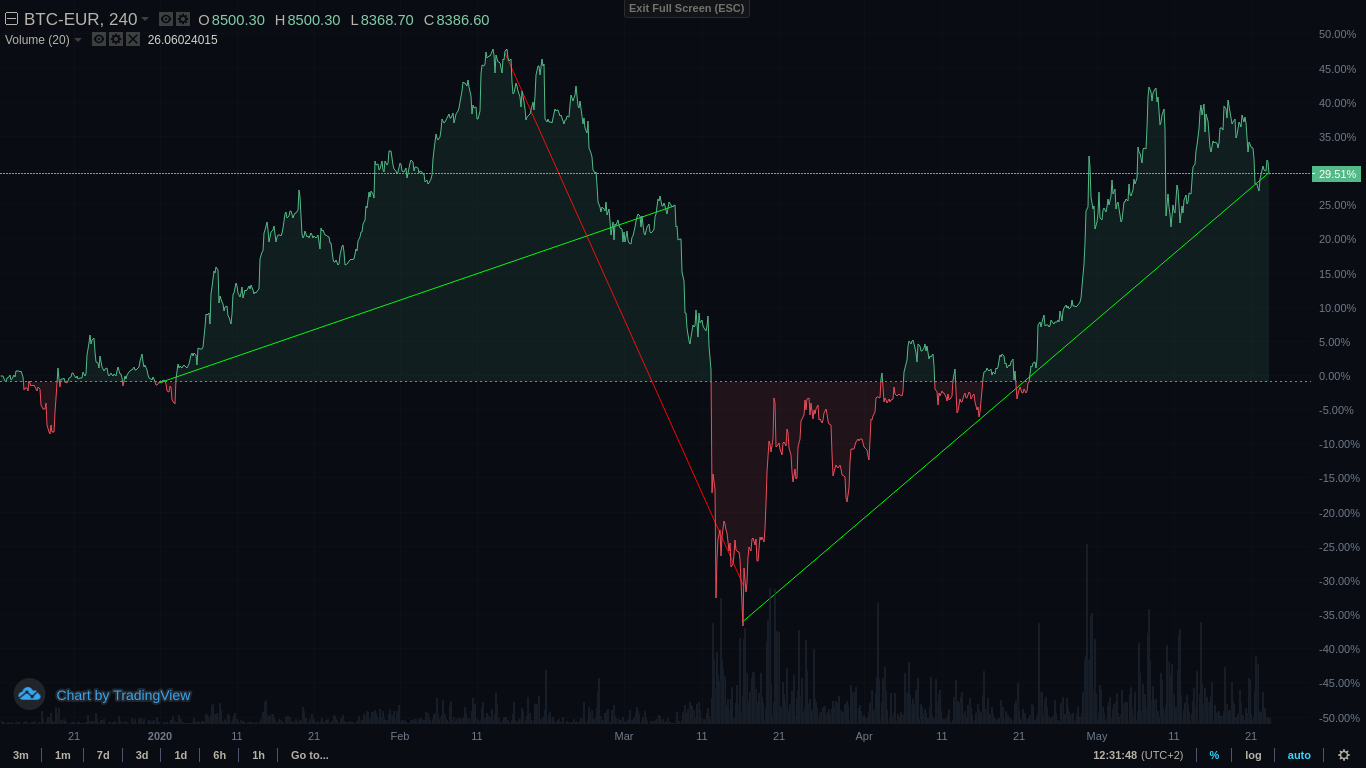Open the Chart by TradingView link
1366x768 pixels.
123,695
